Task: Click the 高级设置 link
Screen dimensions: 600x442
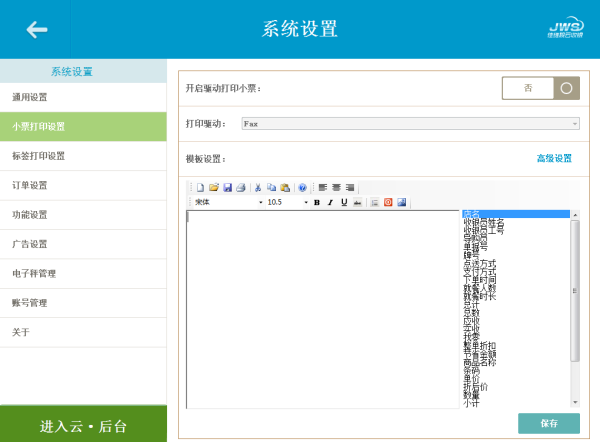Action: click(554, 158)
